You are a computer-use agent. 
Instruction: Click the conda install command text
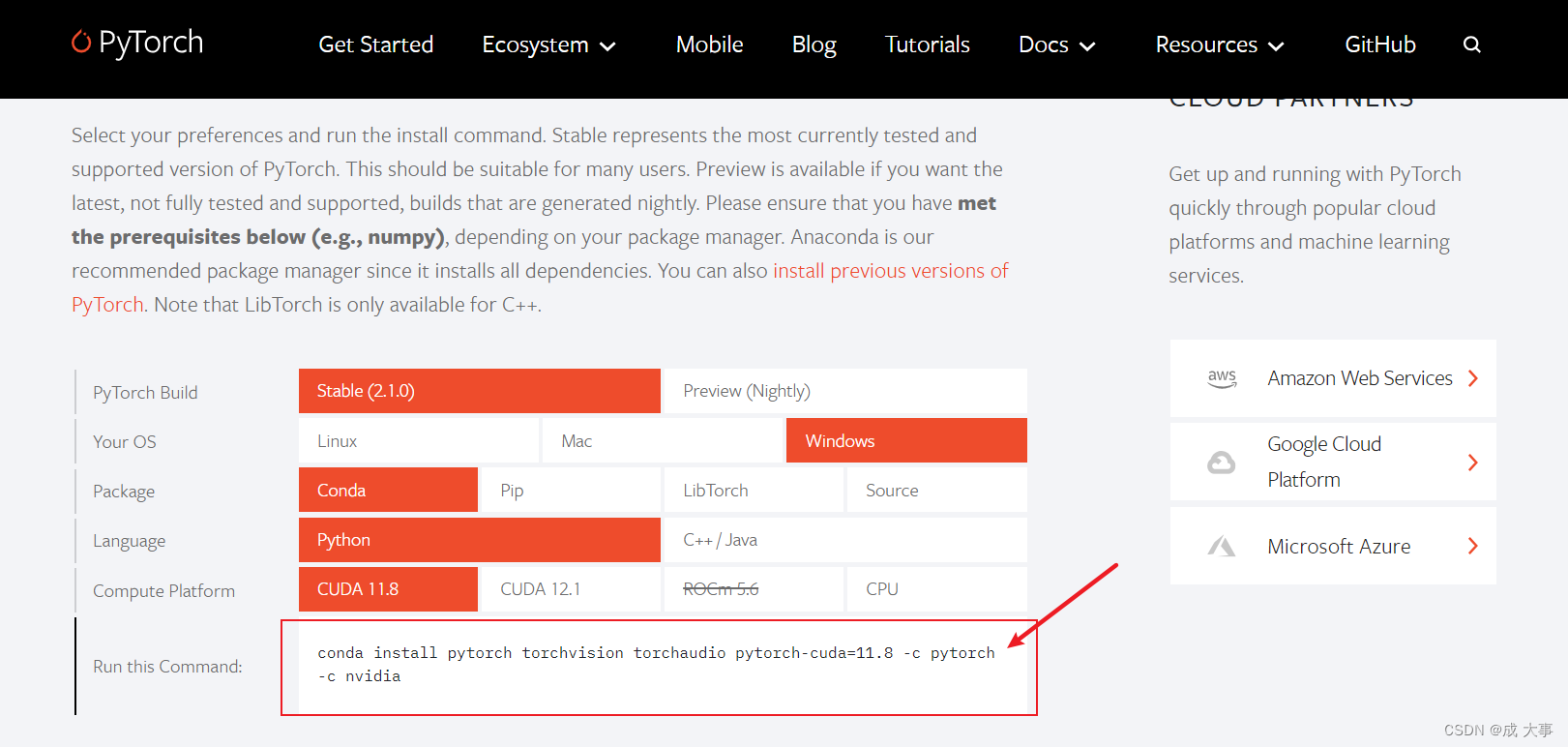click(x=656, y=654)
